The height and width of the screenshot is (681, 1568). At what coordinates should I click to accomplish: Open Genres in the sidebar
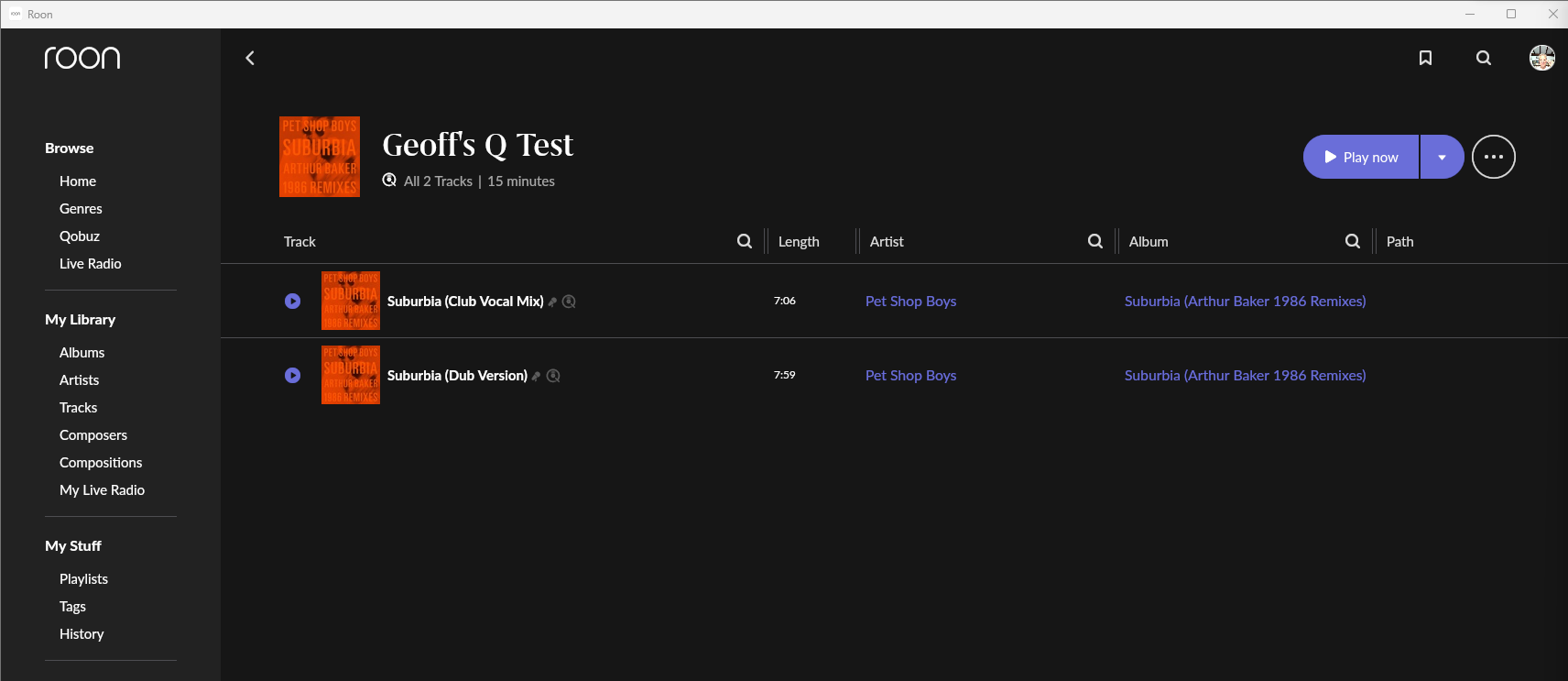[81, 209]
